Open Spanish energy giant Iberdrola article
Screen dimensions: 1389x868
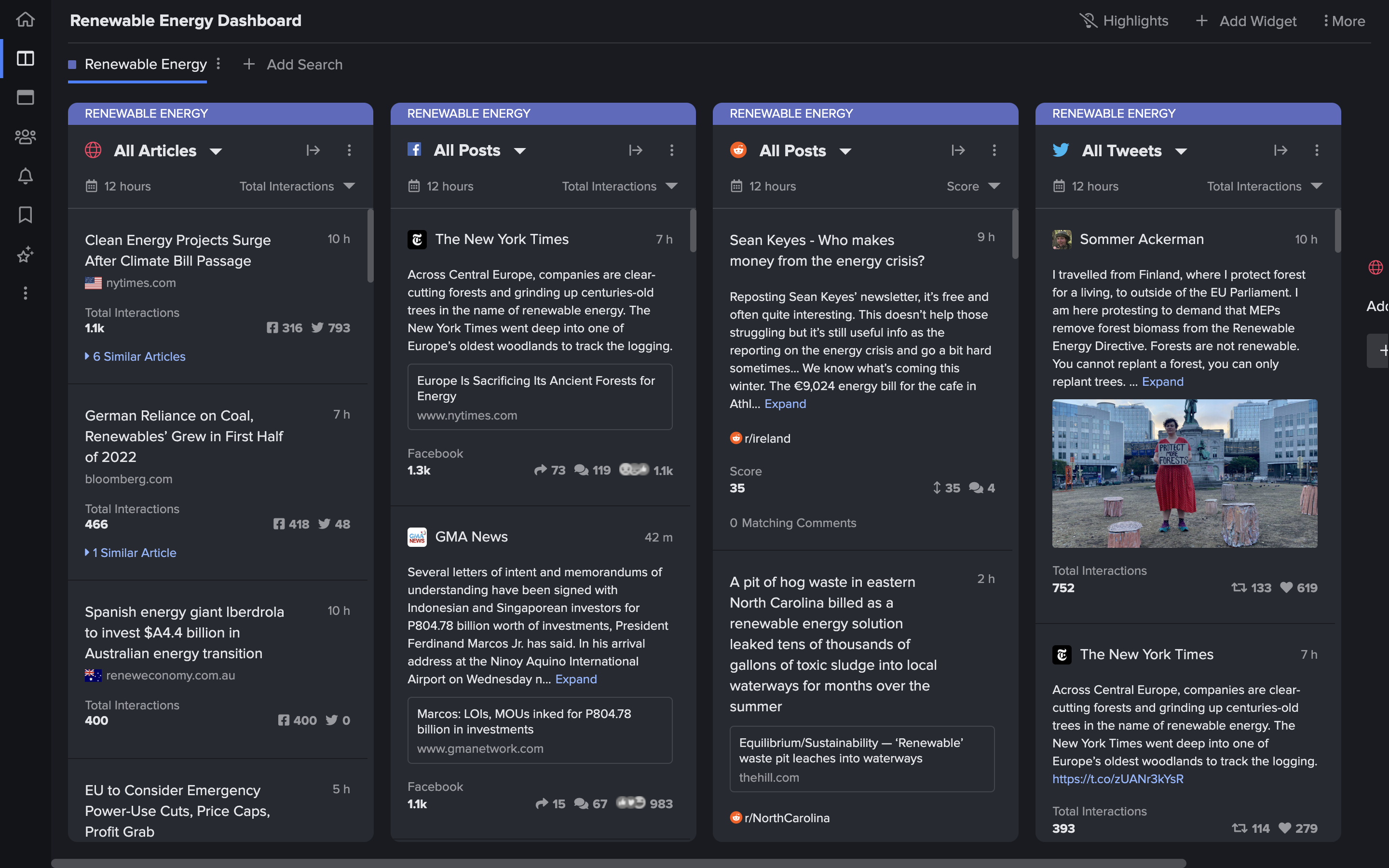click(x=185, y=633)
